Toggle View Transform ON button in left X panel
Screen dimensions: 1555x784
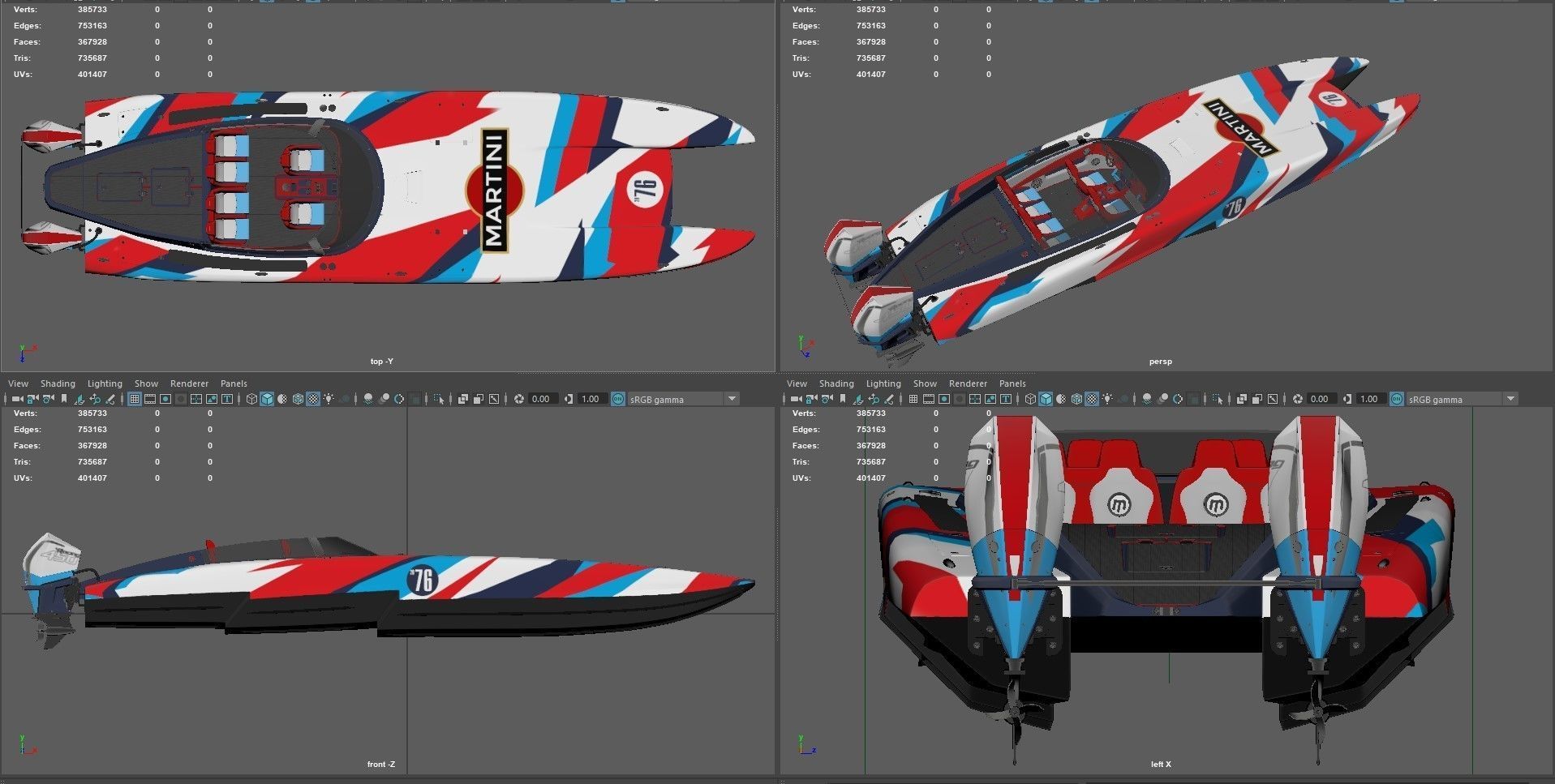click(1397, 399)
